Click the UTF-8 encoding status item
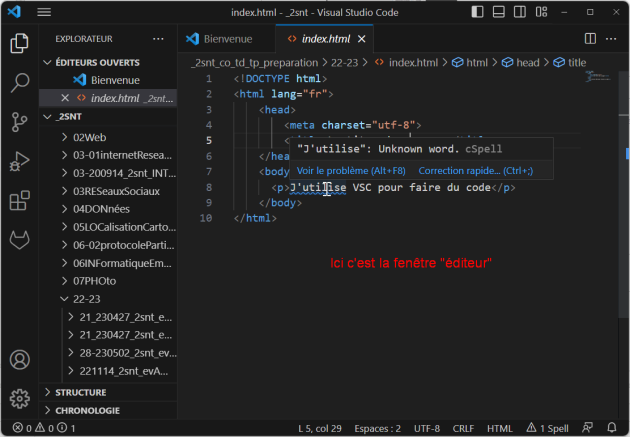 coord(427,428)
